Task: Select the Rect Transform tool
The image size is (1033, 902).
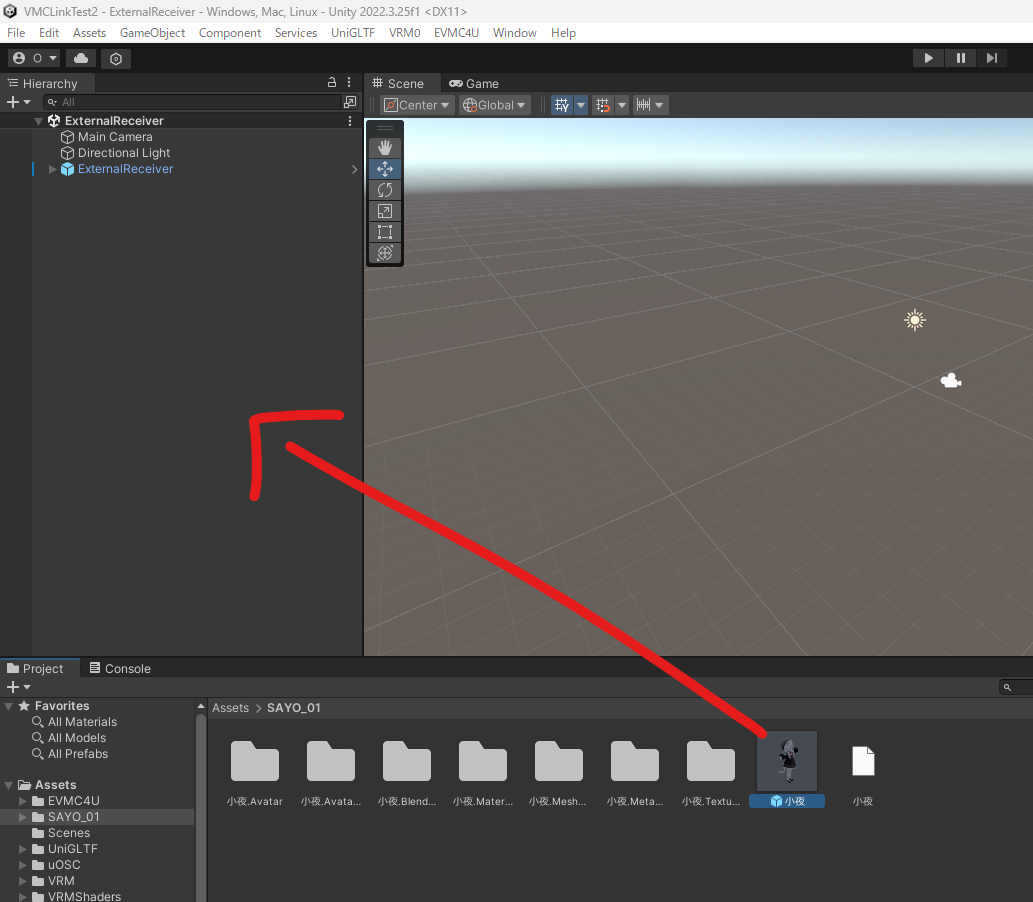Action: pos(385,231)
